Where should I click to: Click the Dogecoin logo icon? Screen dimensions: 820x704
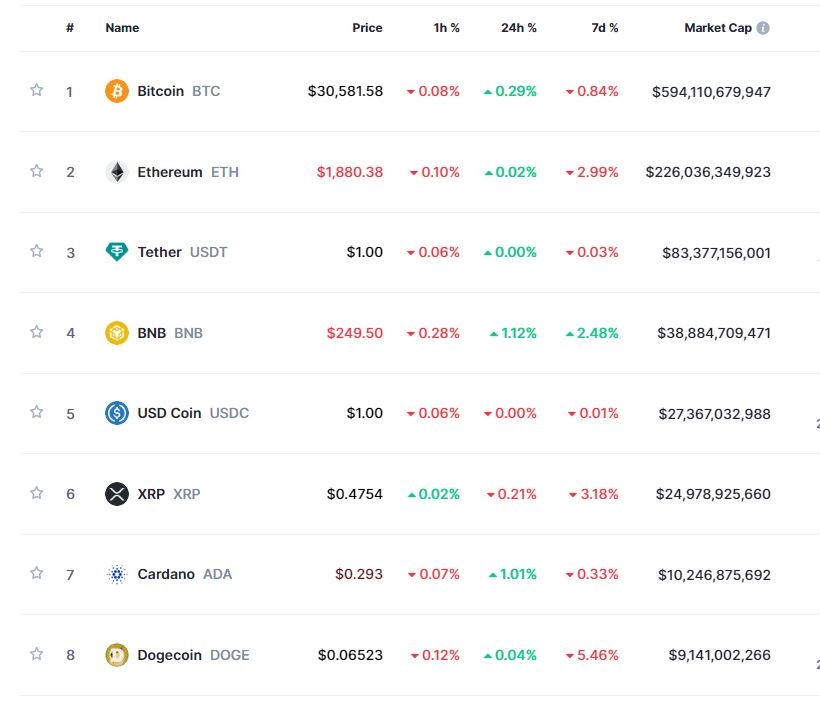pyautogui.click(x=117, y=655)
